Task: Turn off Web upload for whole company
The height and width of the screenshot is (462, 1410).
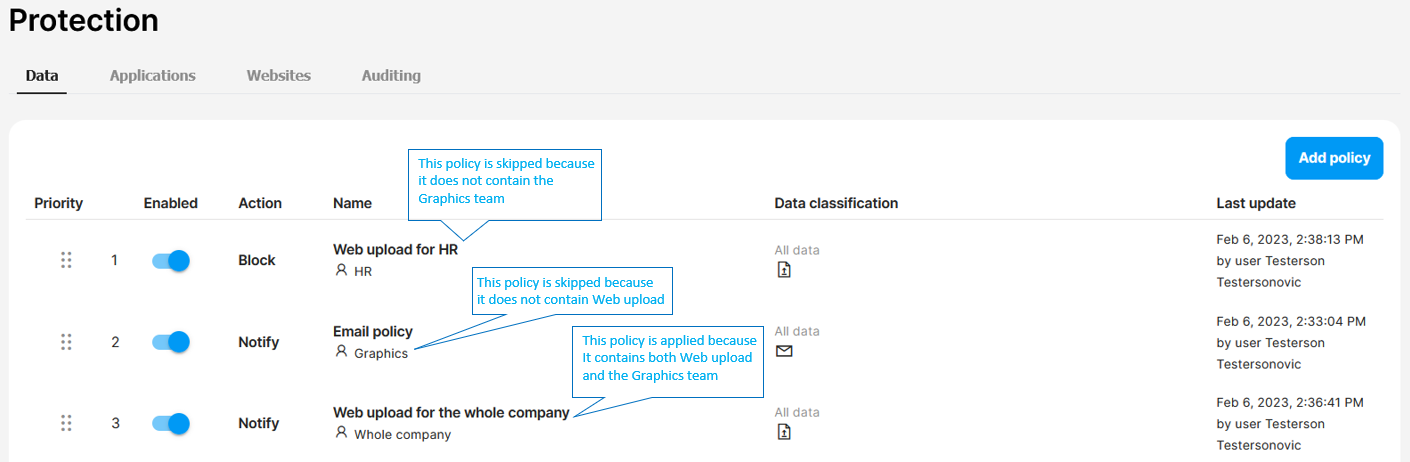Action: tap(171, 423)
